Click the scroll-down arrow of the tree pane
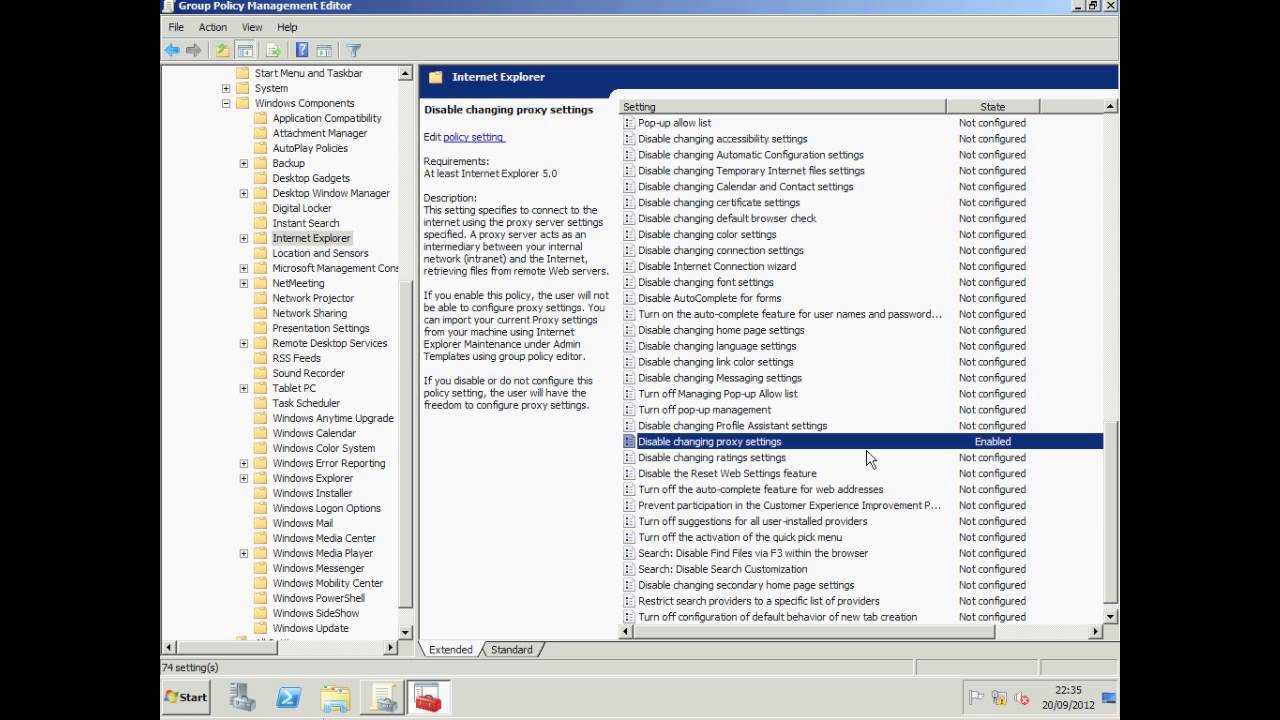The image size is (1280, 720). click(406, 632)
